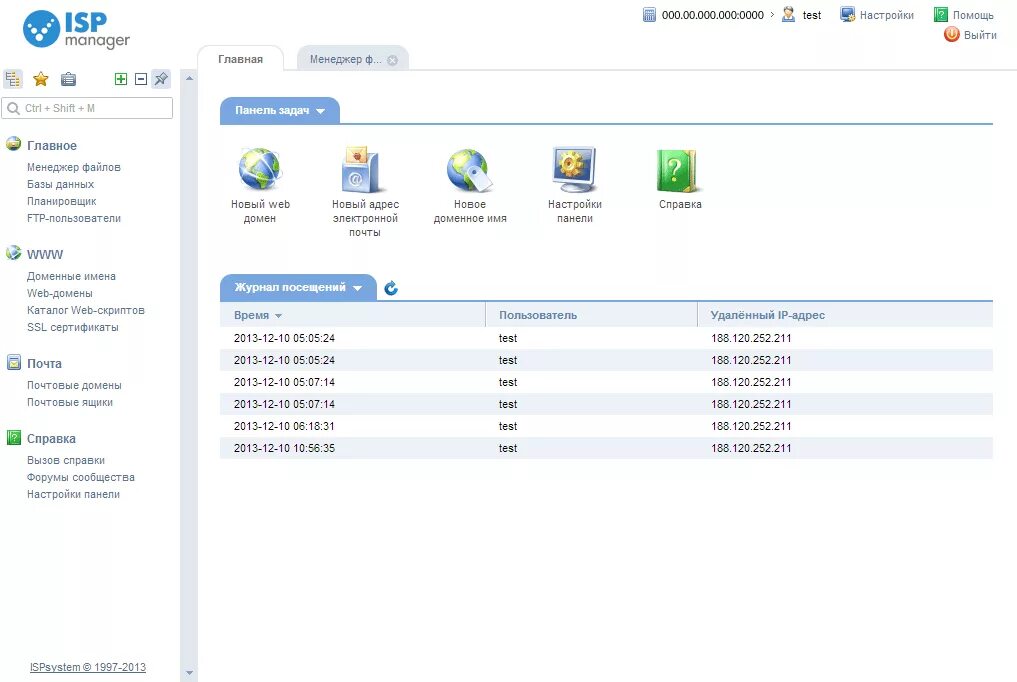The width and height of the screenshot is (1017, 682).
Task: Open Вызов справки
Action: click(x=66, y=460)
